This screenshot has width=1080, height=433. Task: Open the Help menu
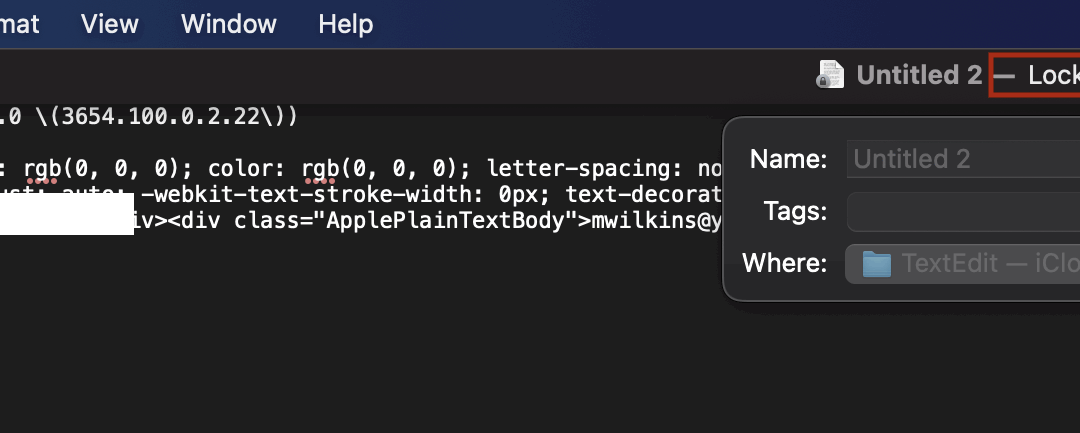pyautogui.click(x=345, y=24)
